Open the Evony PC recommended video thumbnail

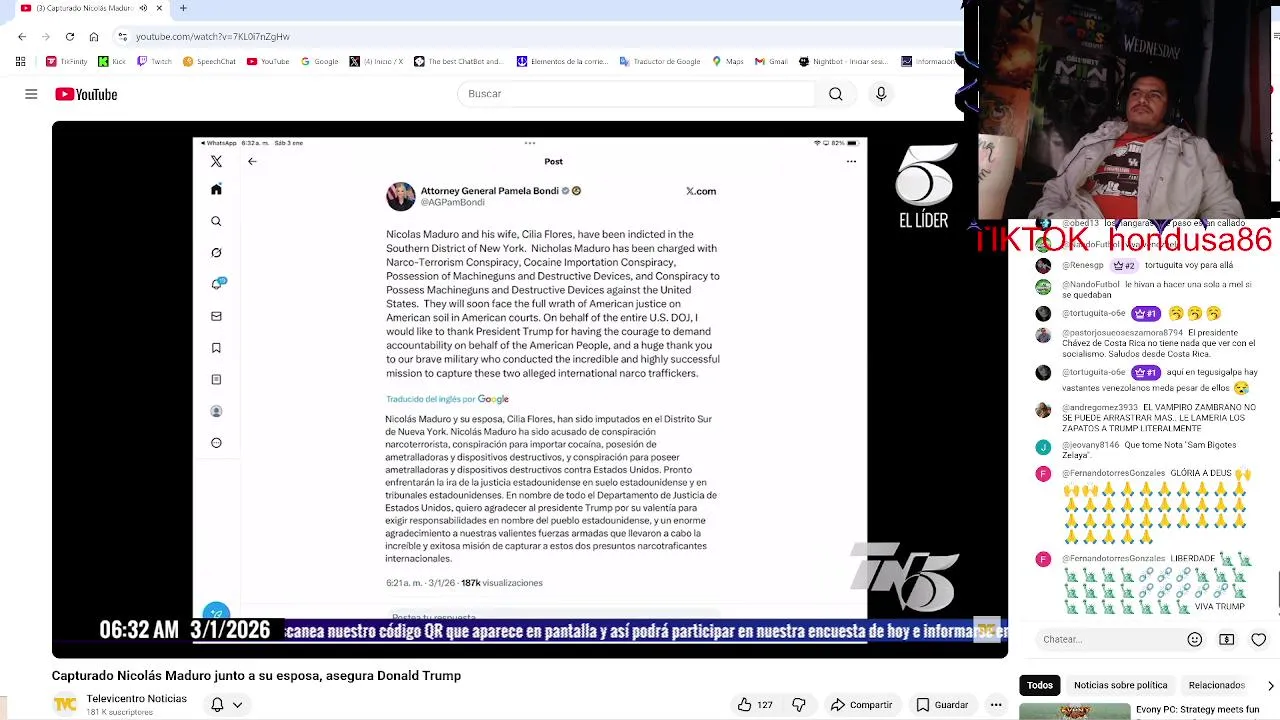click(1075, 712)
